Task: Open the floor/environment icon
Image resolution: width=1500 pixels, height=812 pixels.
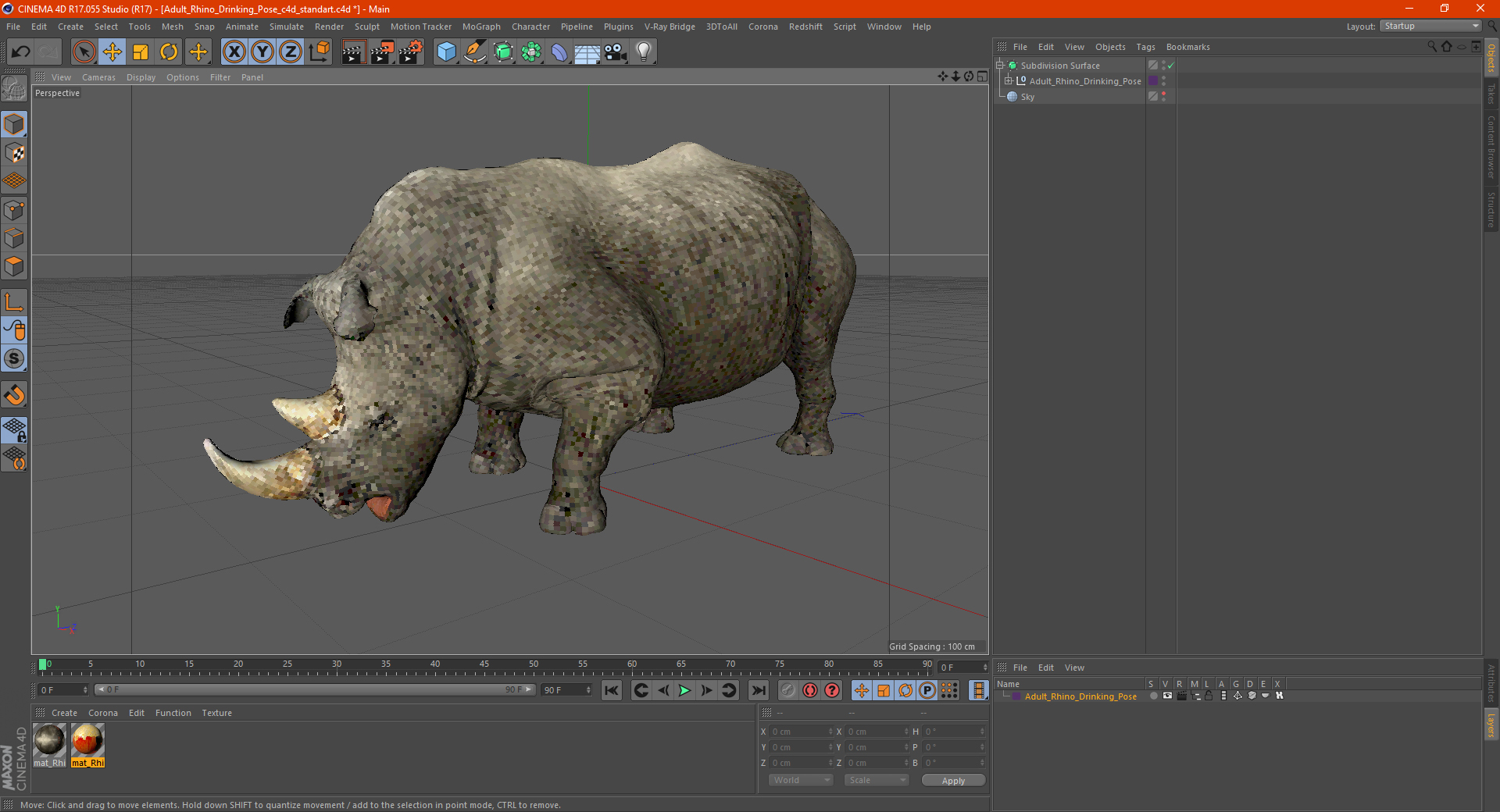Action: pyautogui.click(x=587, y=52)
